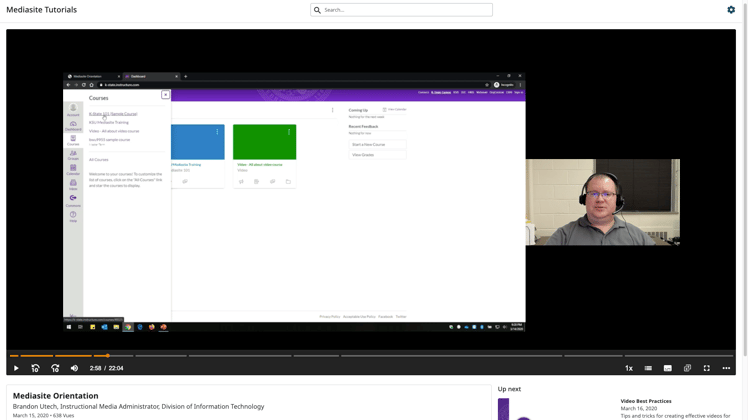Jump to the final chapter segment on the timeline

(x=679, y=356)
